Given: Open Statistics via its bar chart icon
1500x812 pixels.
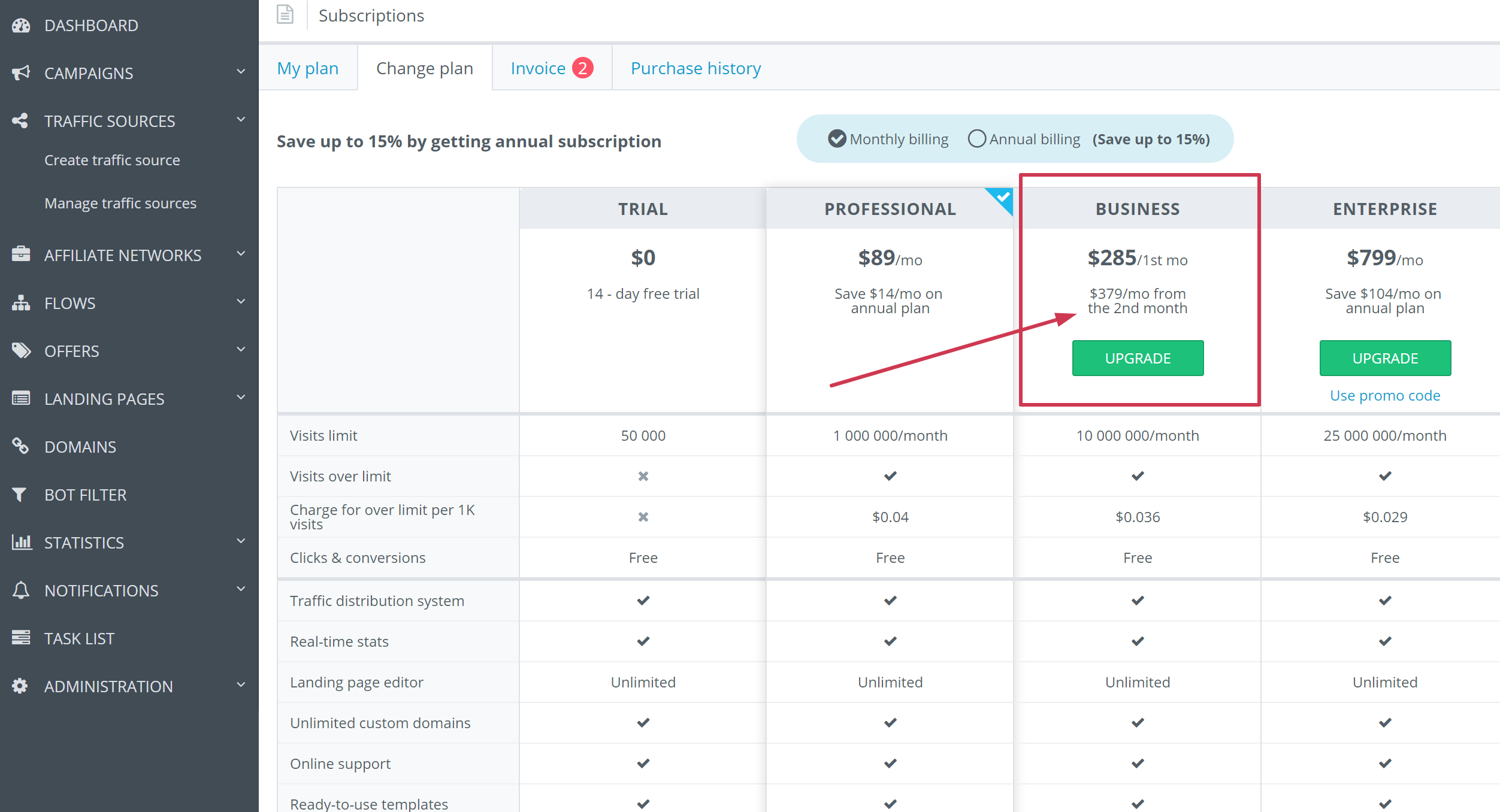Looking at the screenshot, I should pos(22,542).
